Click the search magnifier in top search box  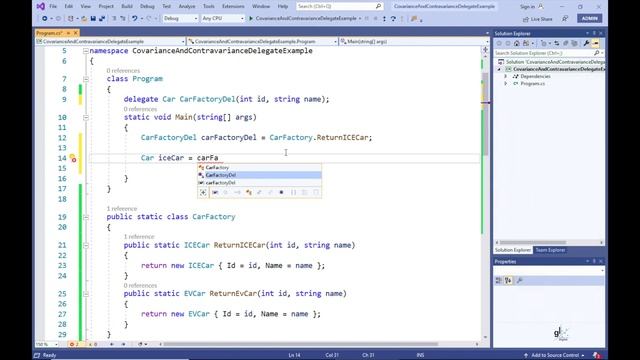pos(378,6)
